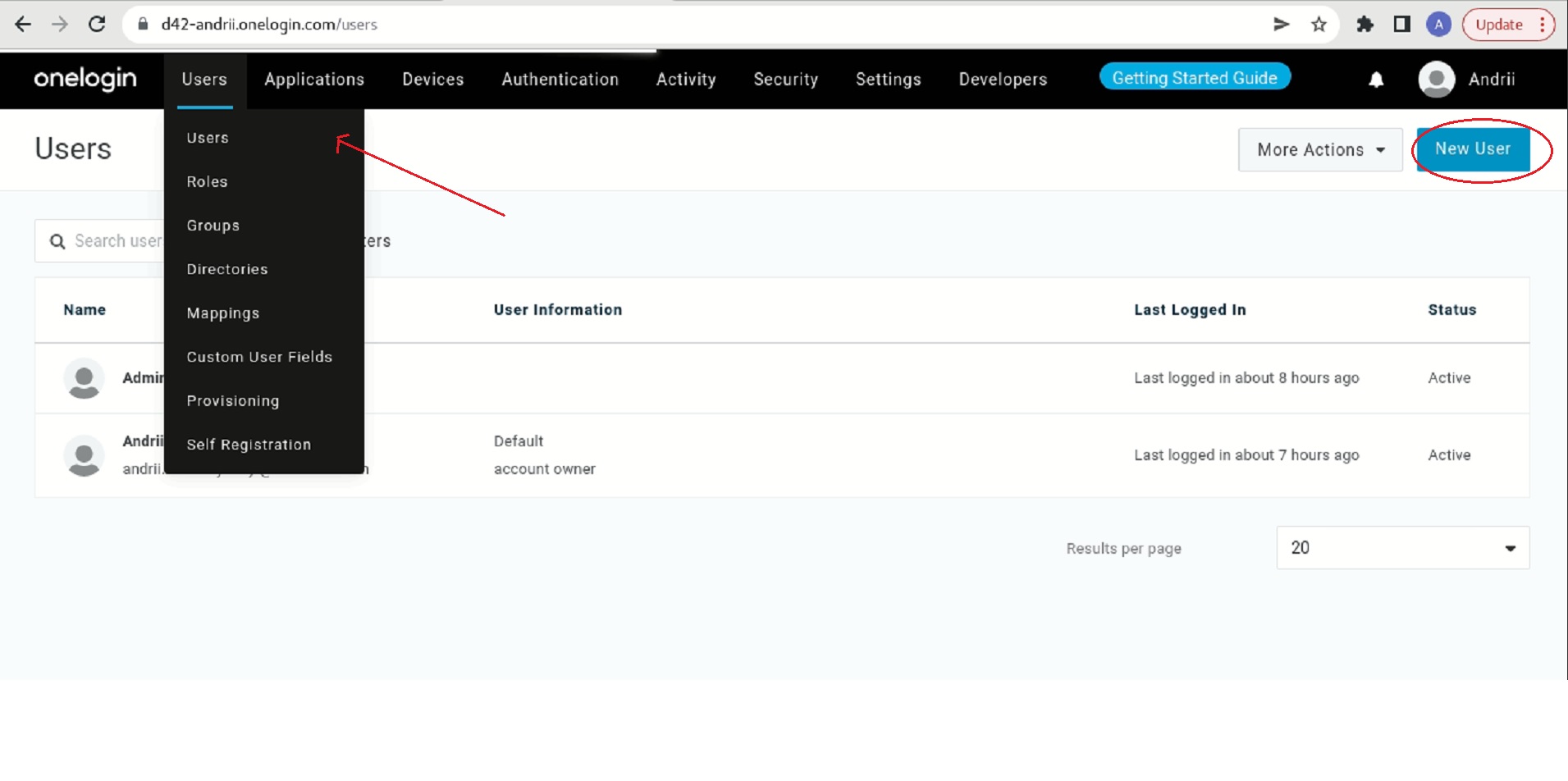The image size is (1568, 781).
Task: Click the Andrii profile avatar in header
Action: (x=1436, y=80)
